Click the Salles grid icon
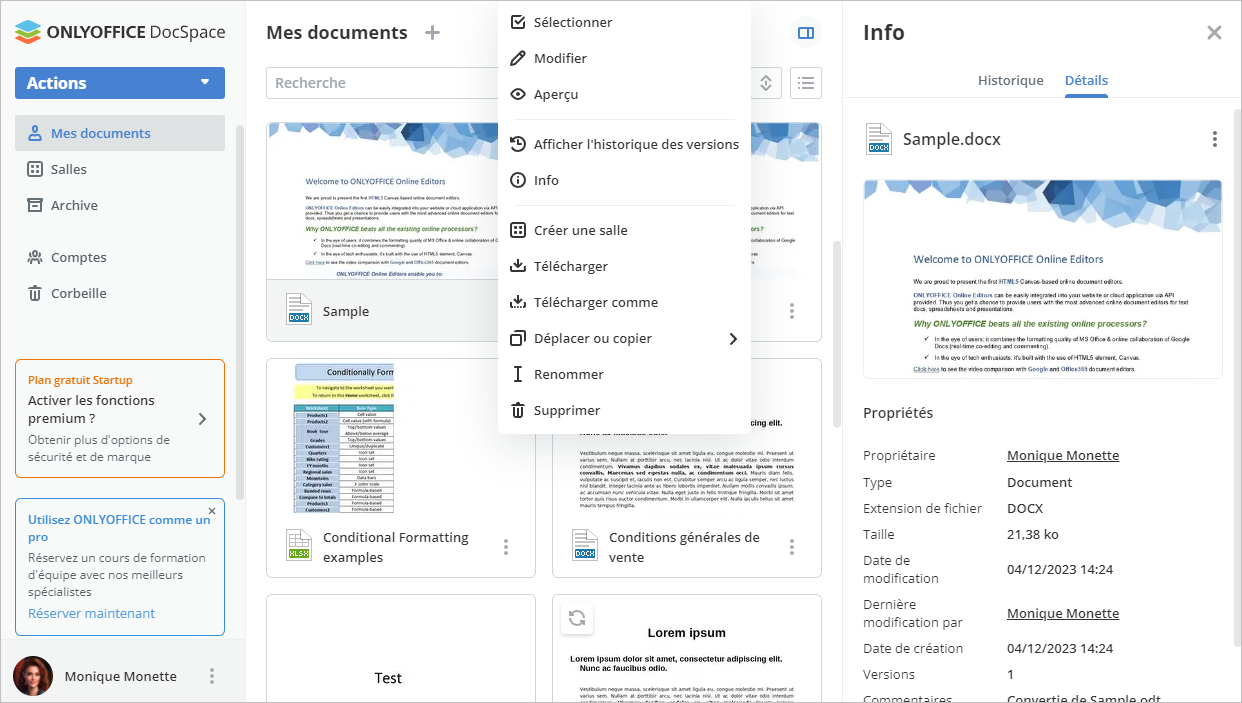 click(x=35, y=169)
